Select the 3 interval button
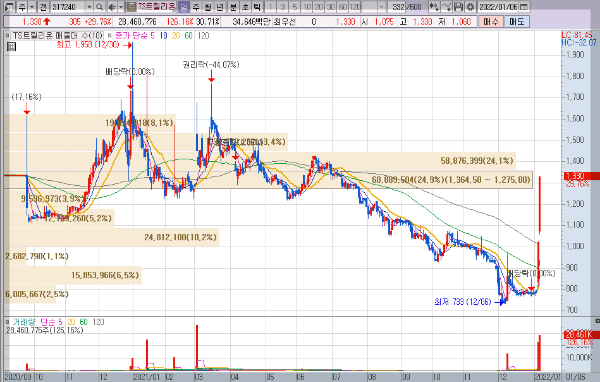 pyautogui.click(x=283, y=7)
